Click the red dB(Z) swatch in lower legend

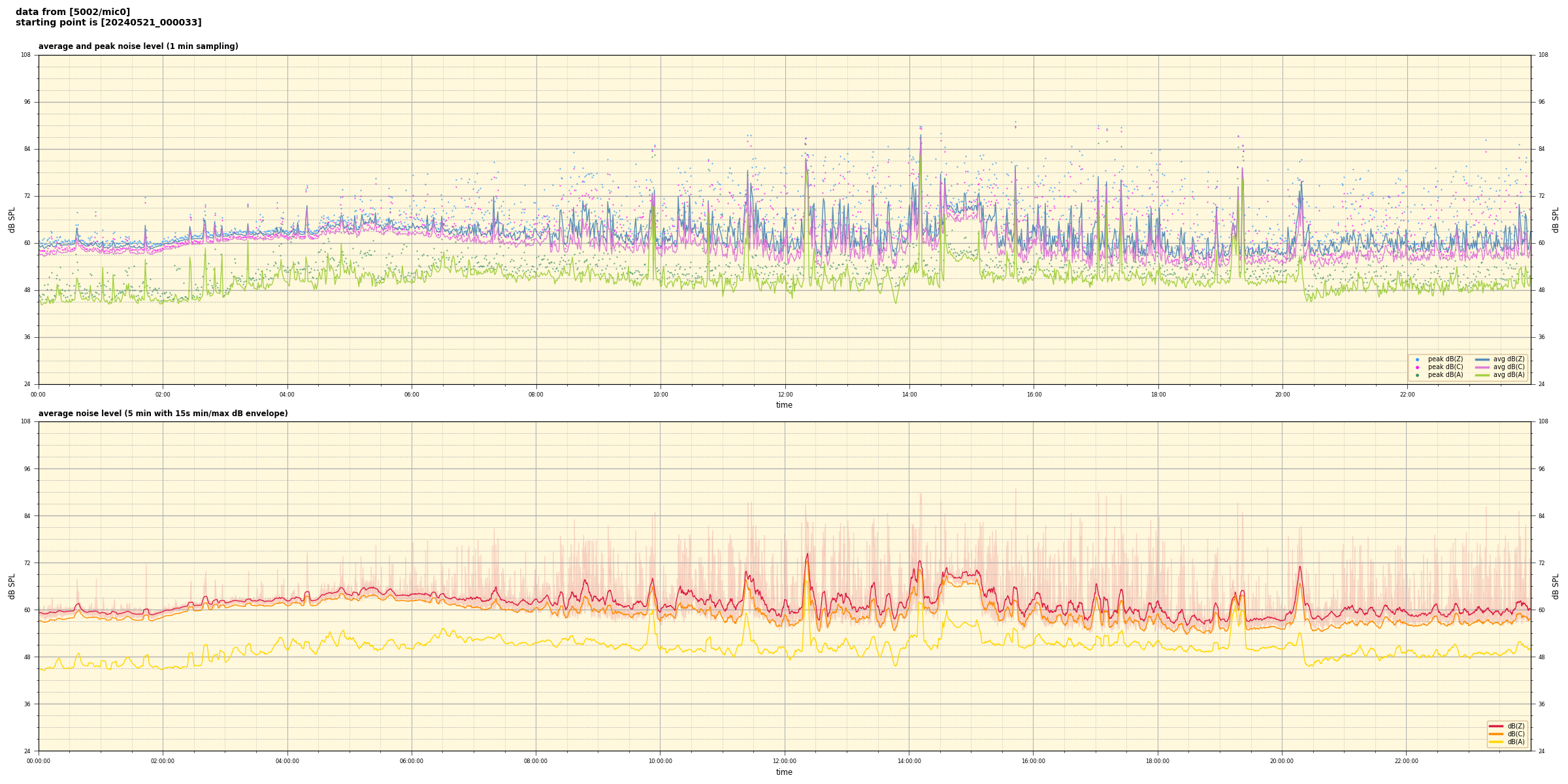(1496, 726)
